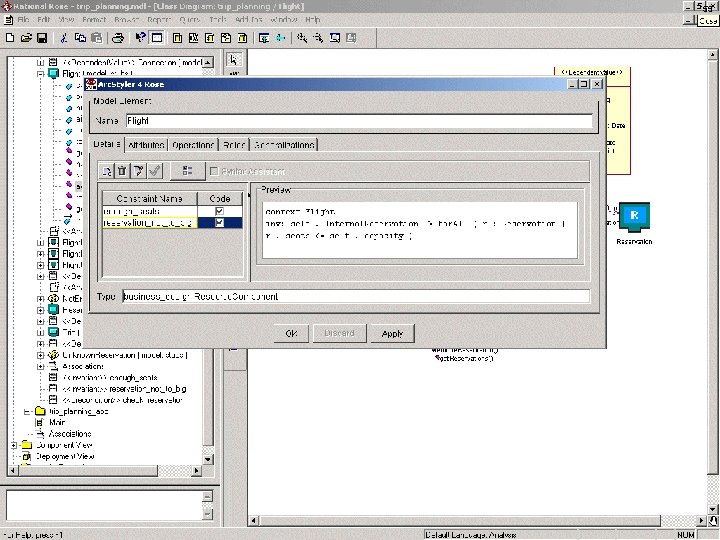Viewport: 720px width, 540px height.
Task: Click the New file icon in Rose toolbar
Action: click(10, 38)
